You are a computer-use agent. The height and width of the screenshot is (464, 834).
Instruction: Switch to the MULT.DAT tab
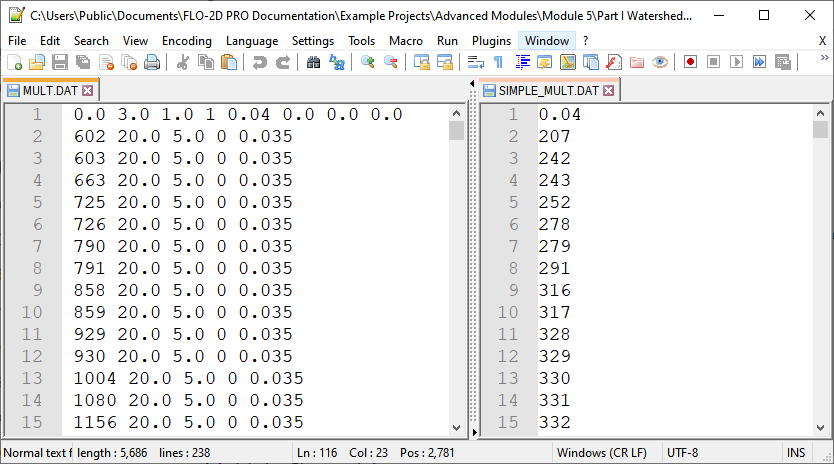click(x=50, y=90)
